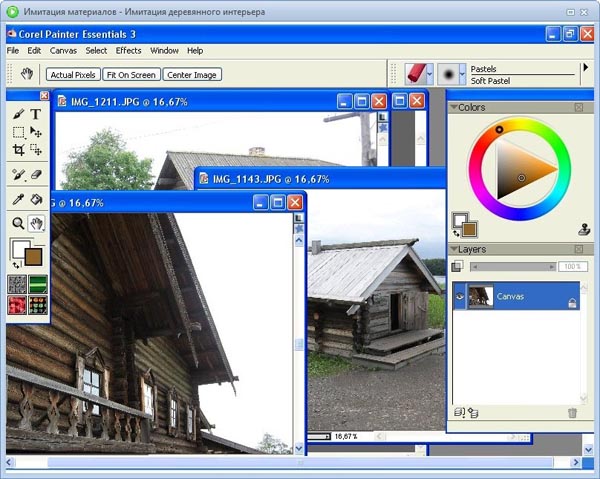
Task: Delete layer with the trash icon
Action: coord(572,411)
